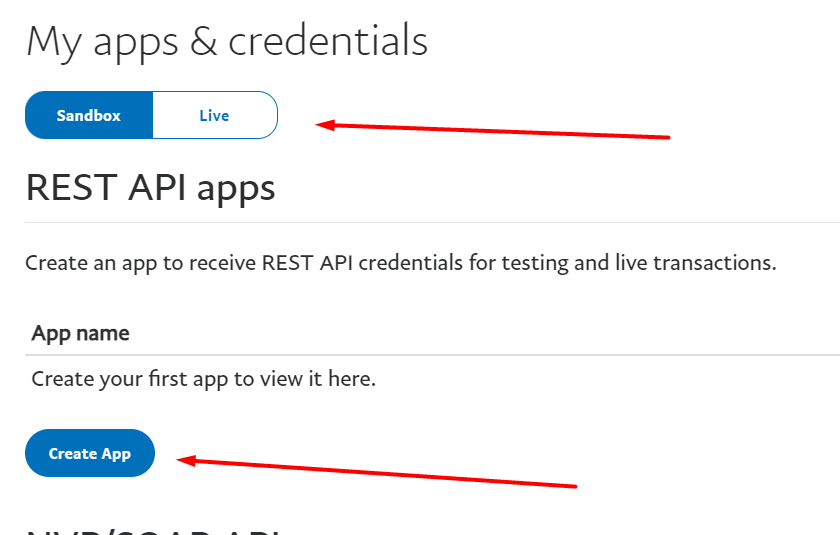Click the red arrow pointing at the Sandbox/Live toggle
The height and width of the screenshot is (535, 840).
coord(492,131)
